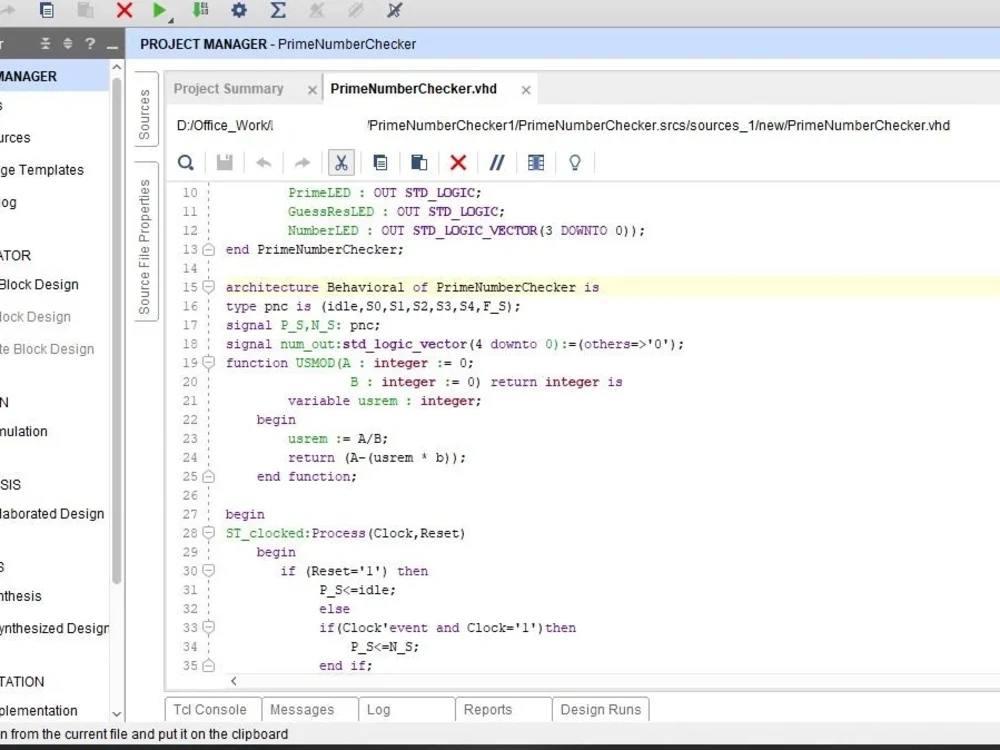Viewport: 1000px width, 750px height.
Task: Click the main toolbar paste icon
Action: 85,10
